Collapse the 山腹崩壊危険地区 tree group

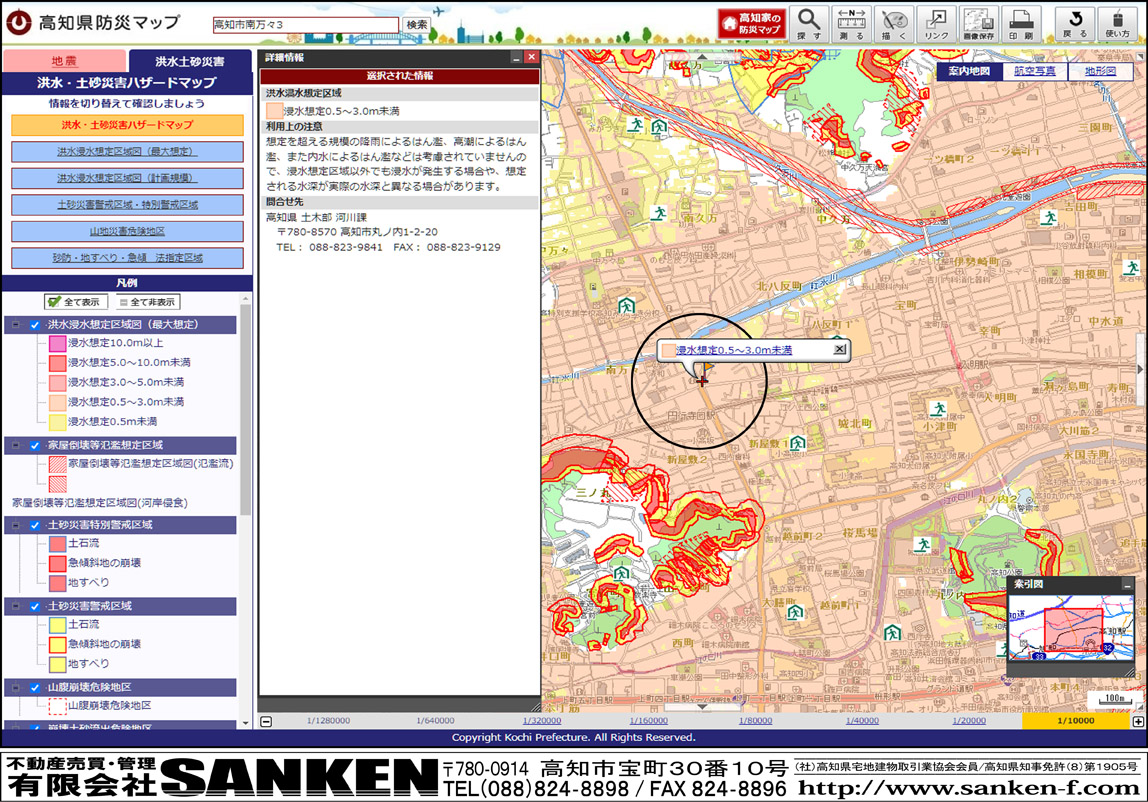(15, 688)
